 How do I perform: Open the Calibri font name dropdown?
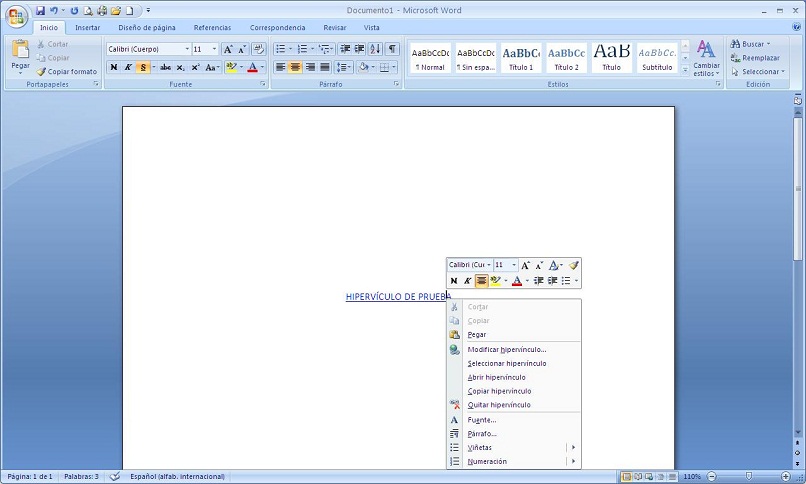(x=187, y=49)
